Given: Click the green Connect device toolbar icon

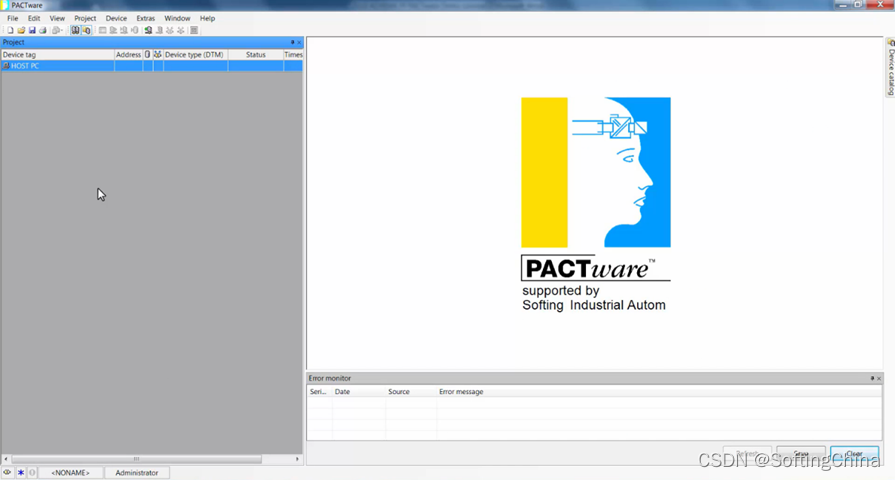Looking at the screenshot, I should [x=148, y=30].
